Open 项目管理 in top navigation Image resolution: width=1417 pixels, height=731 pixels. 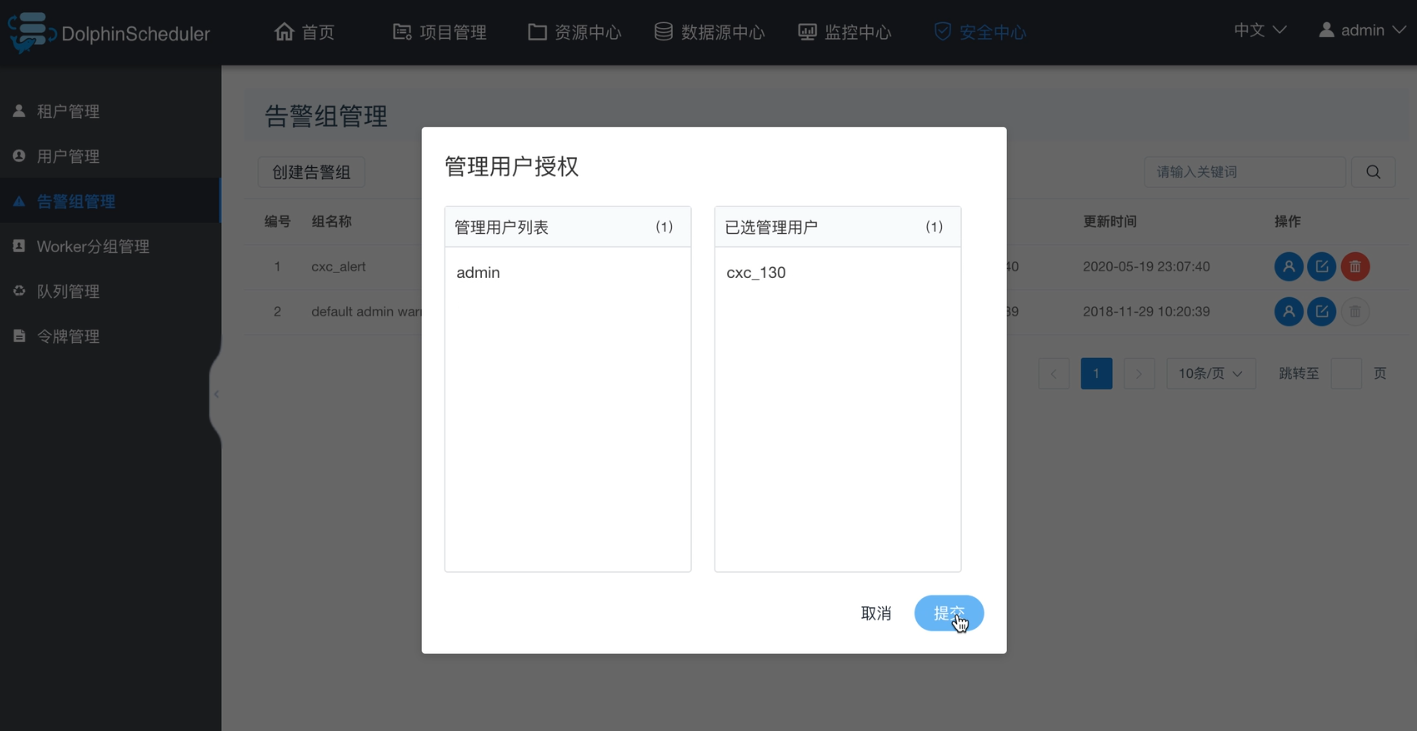[440, 32]
